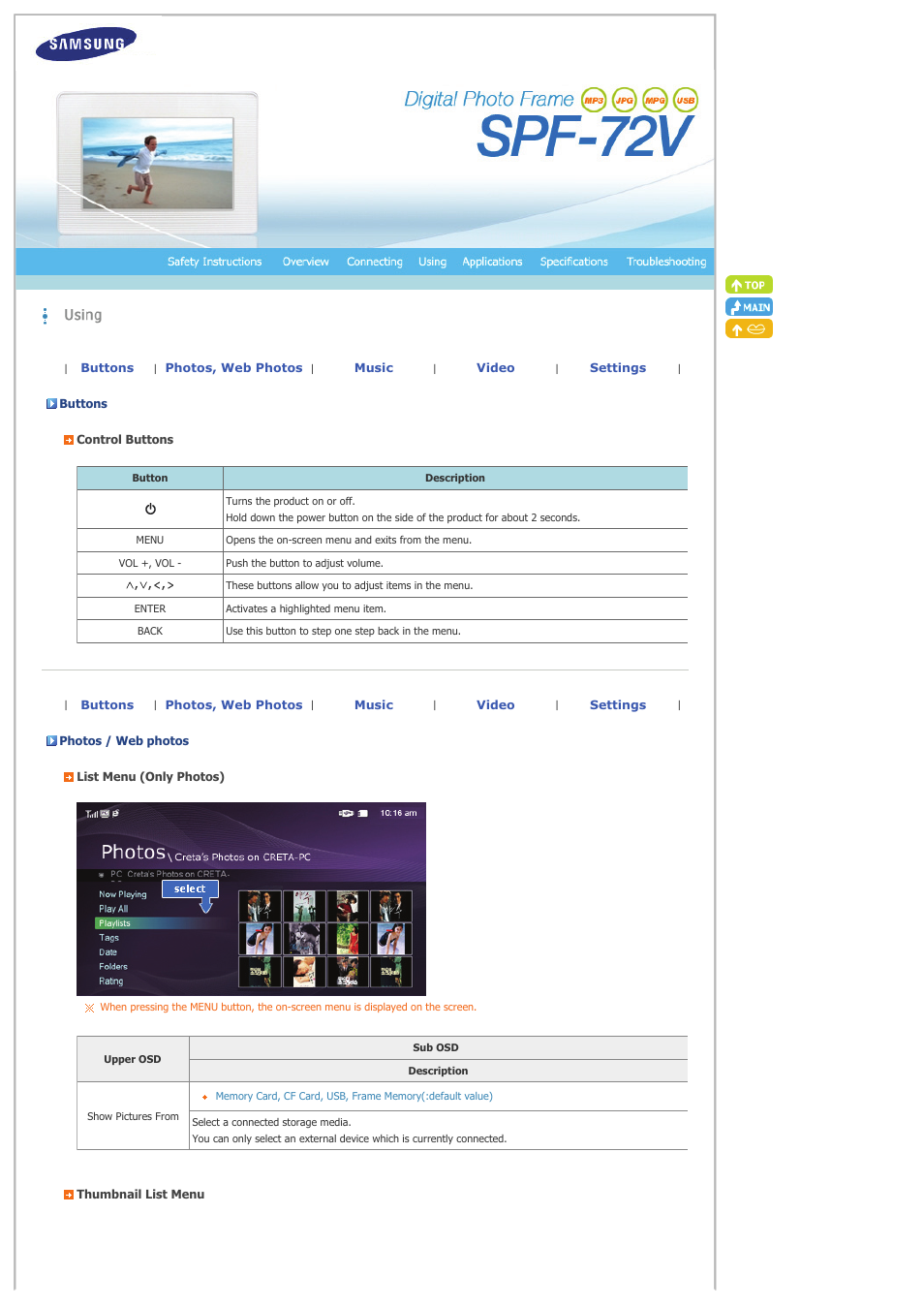This screenshot has height=1308, width=924.
Task: Click the power symbol in button table
Action: pyautogui.click(x=150, y=509)
